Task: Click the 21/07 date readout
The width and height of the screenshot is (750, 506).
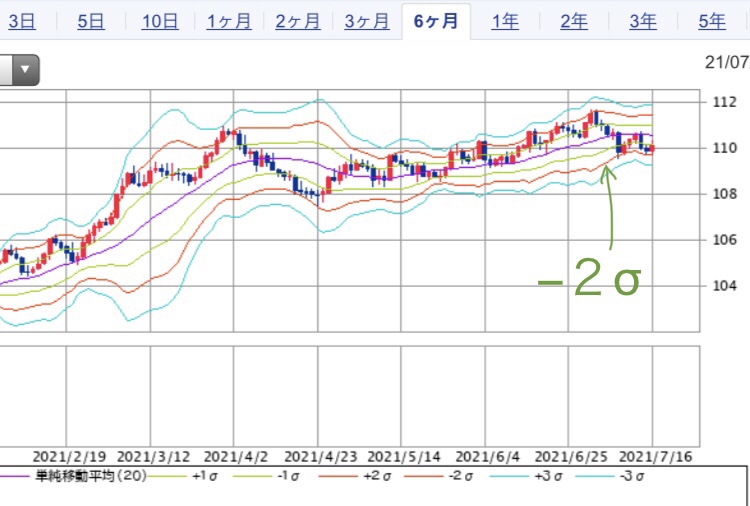Action: pyautogui.click(x=727, y=62)
